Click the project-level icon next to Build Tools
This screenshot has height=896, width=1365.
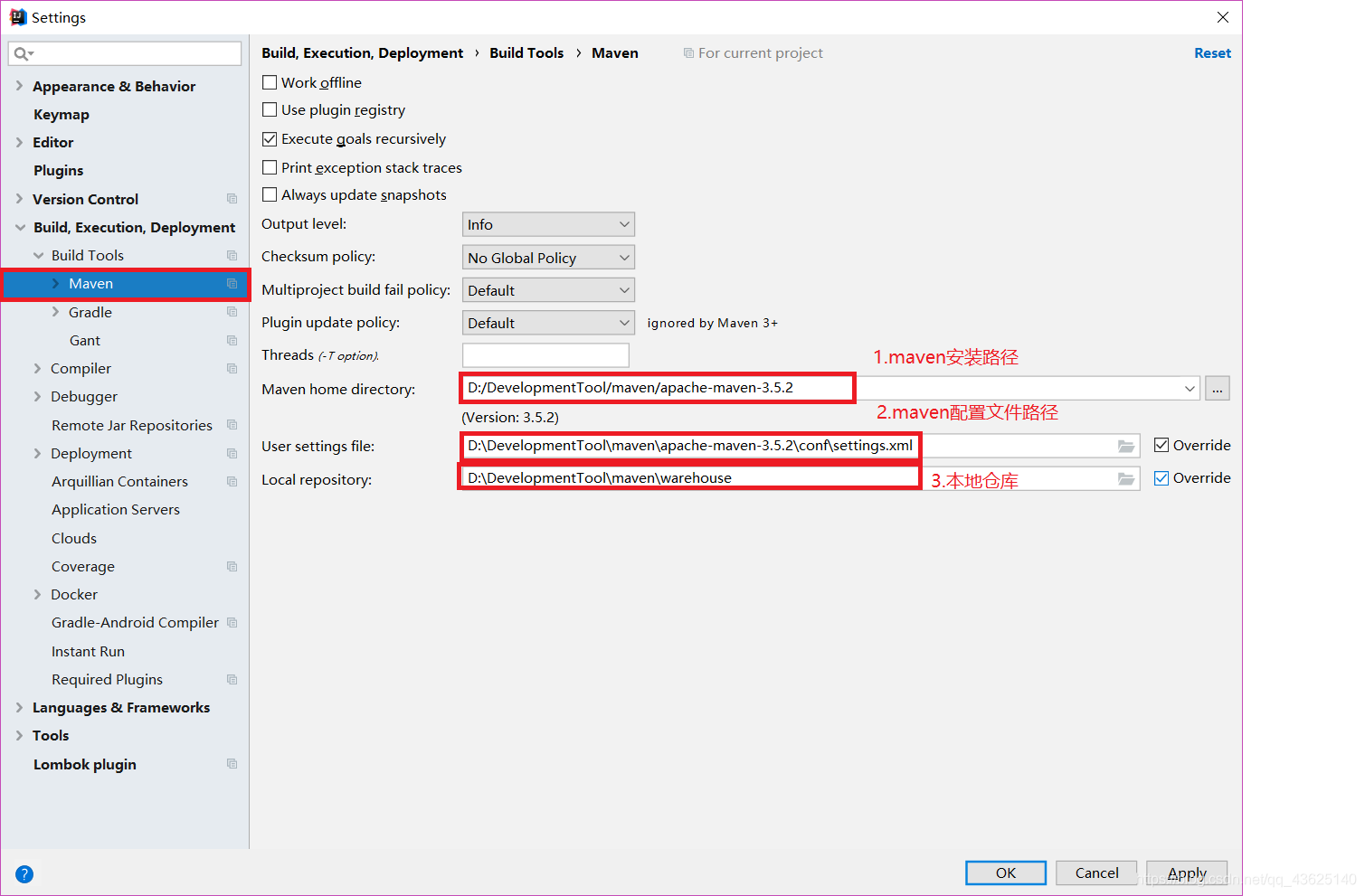coord(232,255)
